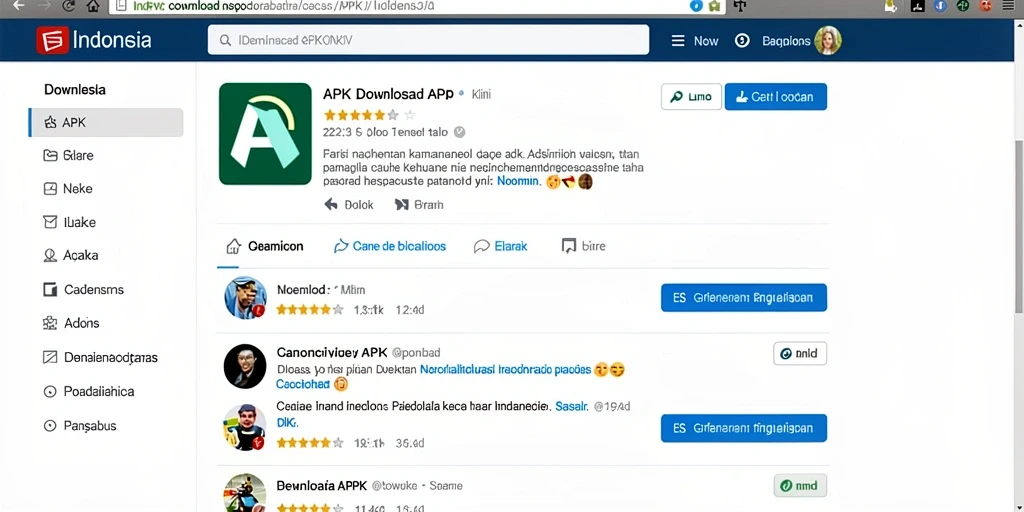Switch to the Elarak tab
The width and height of the screenshot is (1024, 512).
click(500, 246)
